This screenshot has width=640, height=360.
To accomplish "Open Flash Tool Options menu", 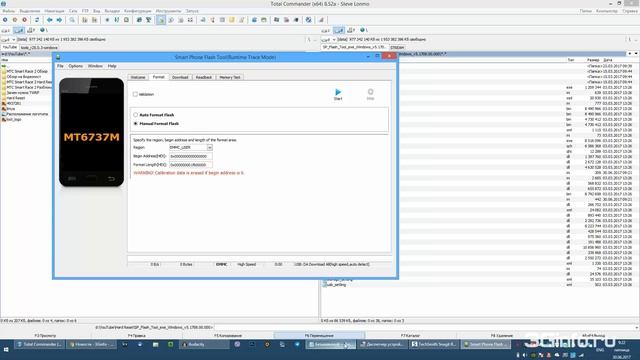I will (76, 66).
